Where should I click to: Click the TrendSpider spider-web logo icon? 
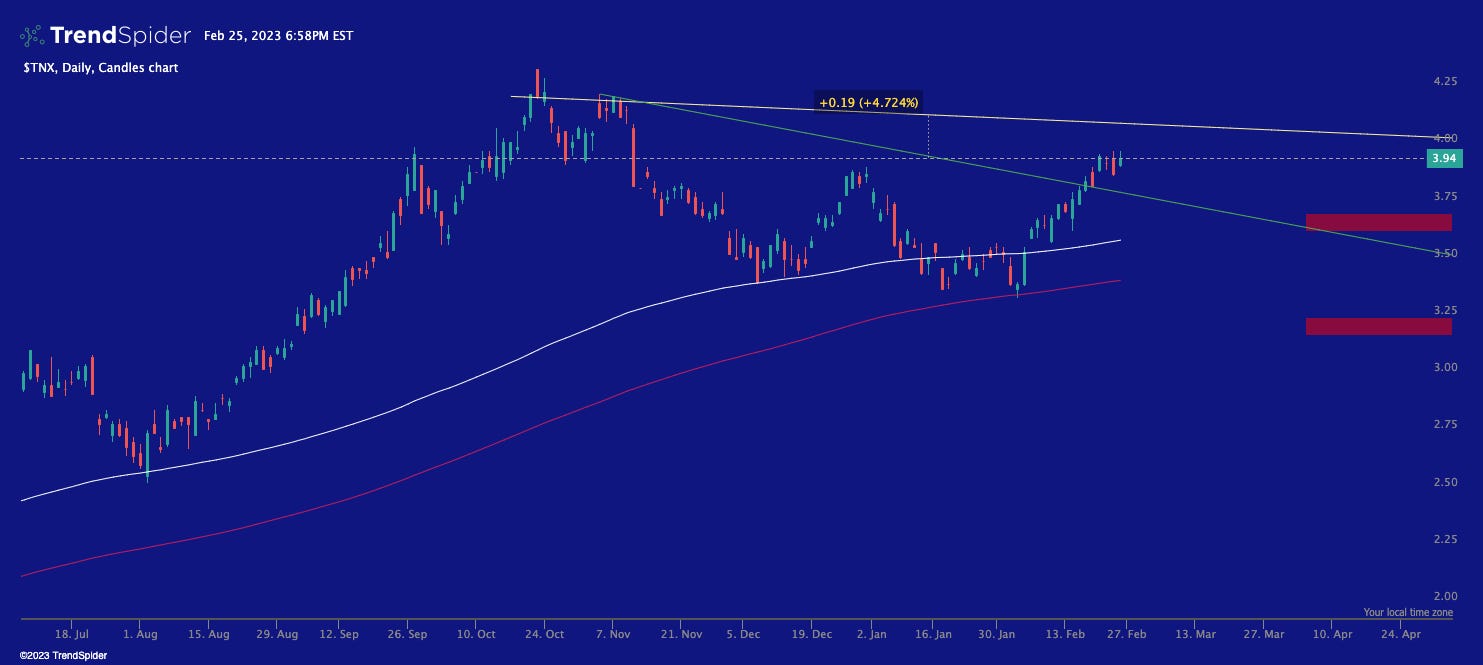[x=32, y=36]
